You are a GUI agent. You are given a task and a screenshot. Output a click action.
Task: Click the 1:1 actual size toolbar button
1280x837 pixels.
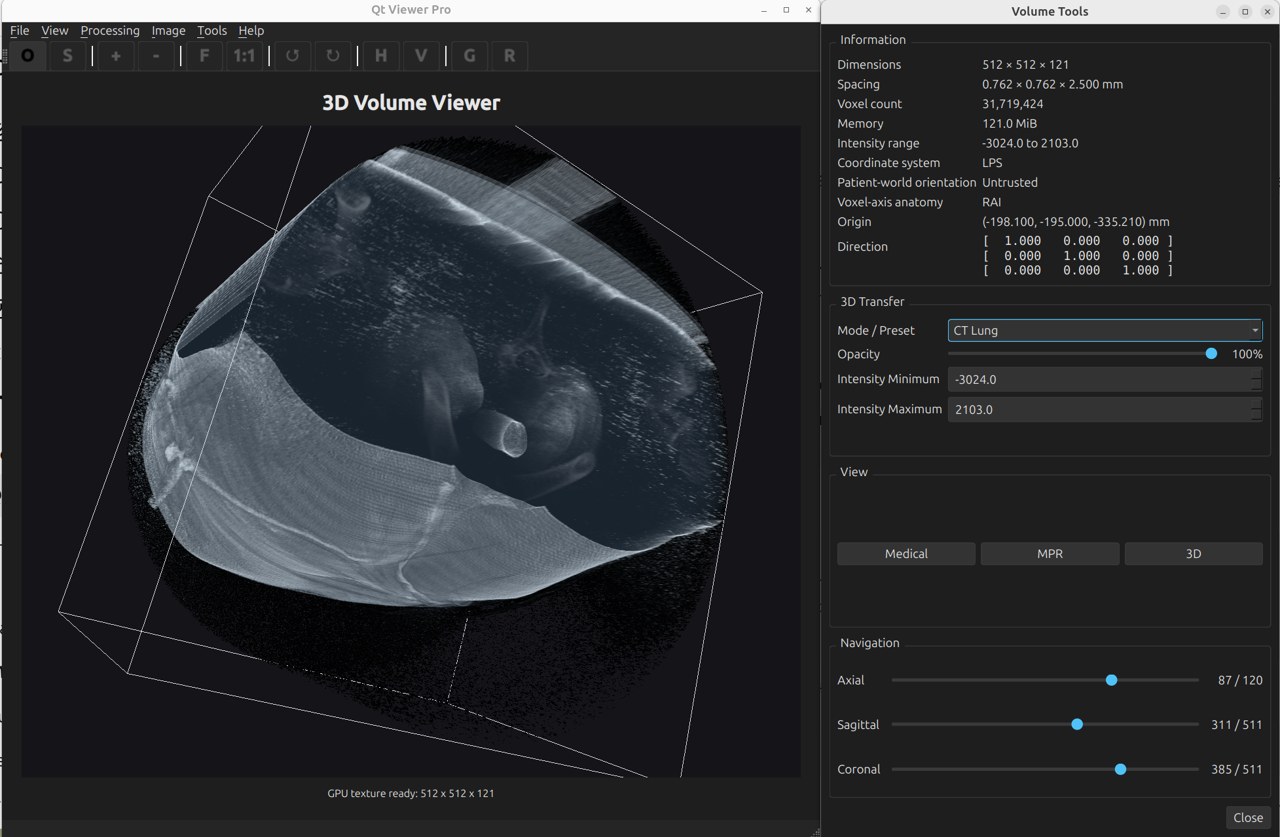(x=244, y=56)
